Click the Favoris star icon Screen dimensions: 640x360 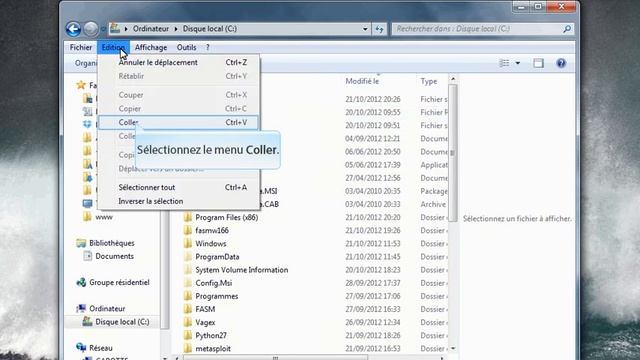point(81,85)
